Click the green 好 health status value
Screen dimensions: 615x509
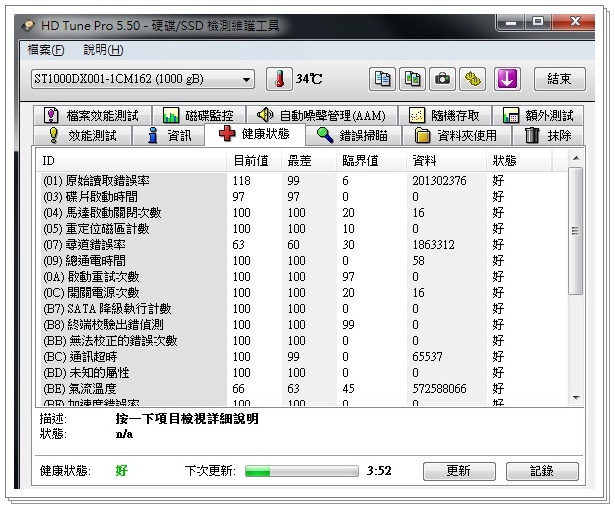point(122,470)
